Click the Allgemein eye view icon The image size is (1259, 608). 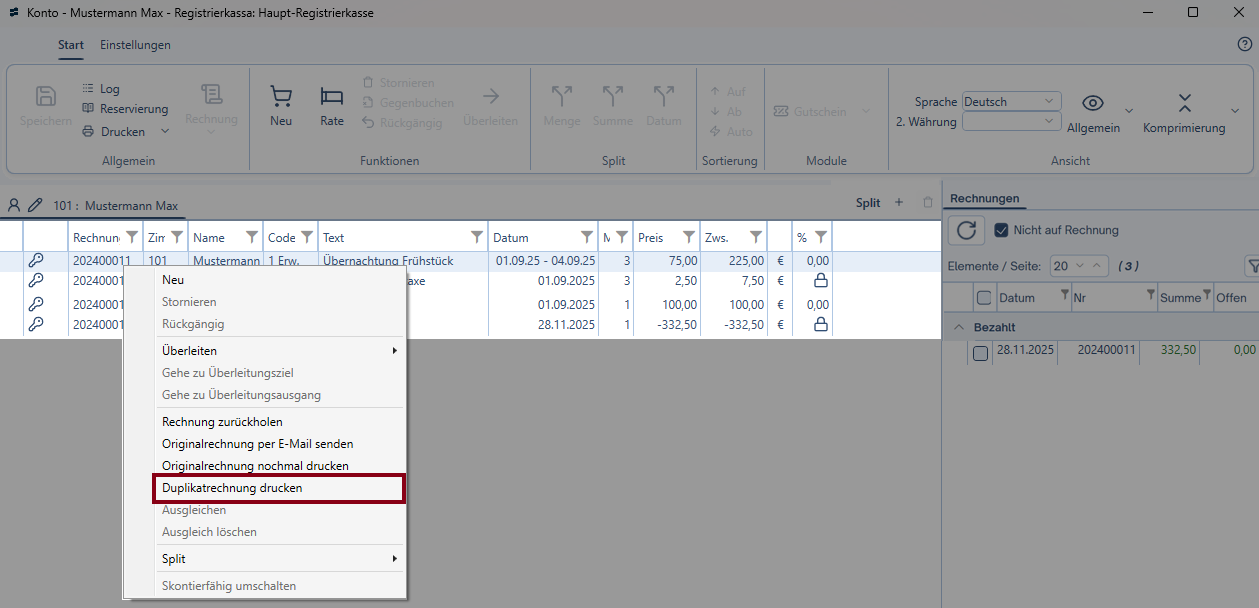[1093, 103]
